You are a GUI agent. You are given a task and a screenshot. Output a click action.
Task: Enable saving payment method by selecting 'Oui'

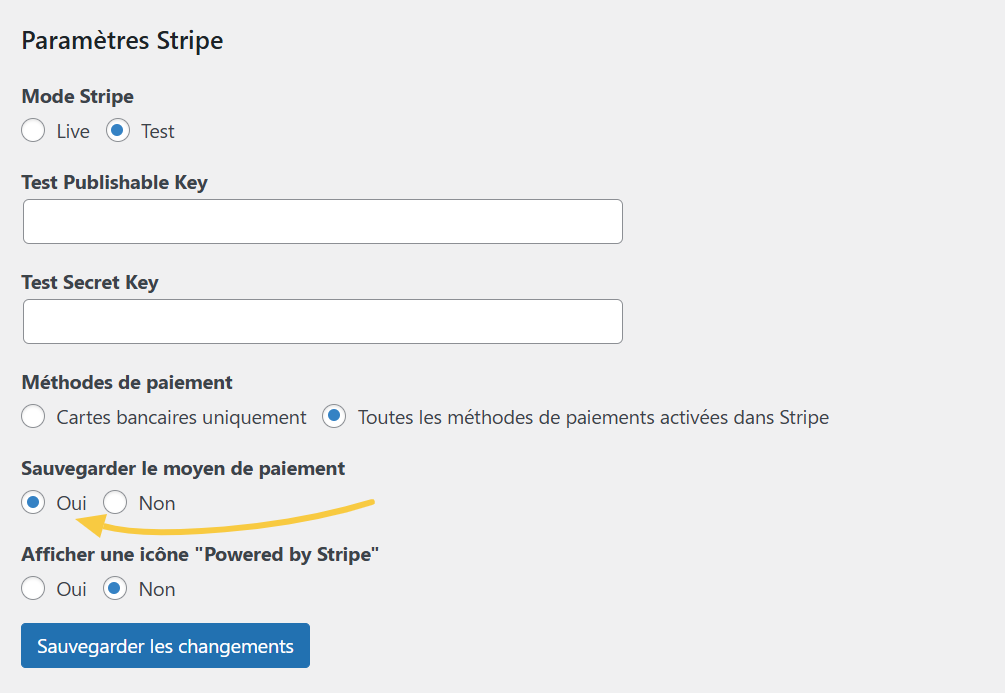tap(32, 502)
